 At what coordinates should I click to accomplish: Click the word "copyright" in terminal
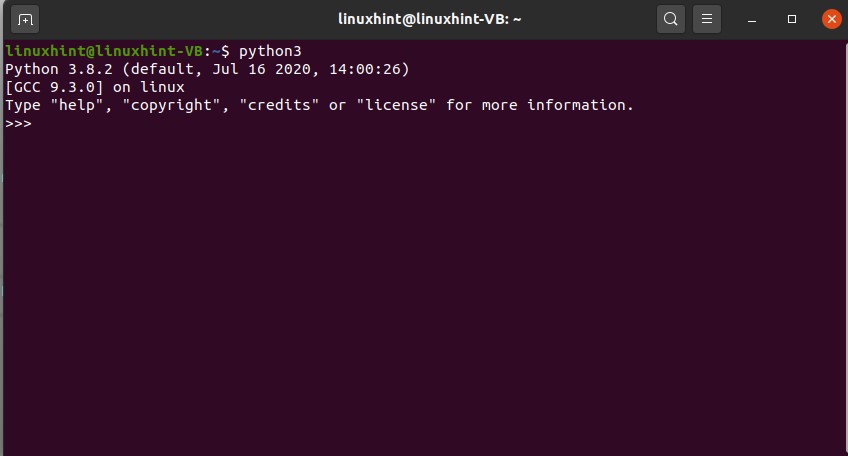(172, 105)
